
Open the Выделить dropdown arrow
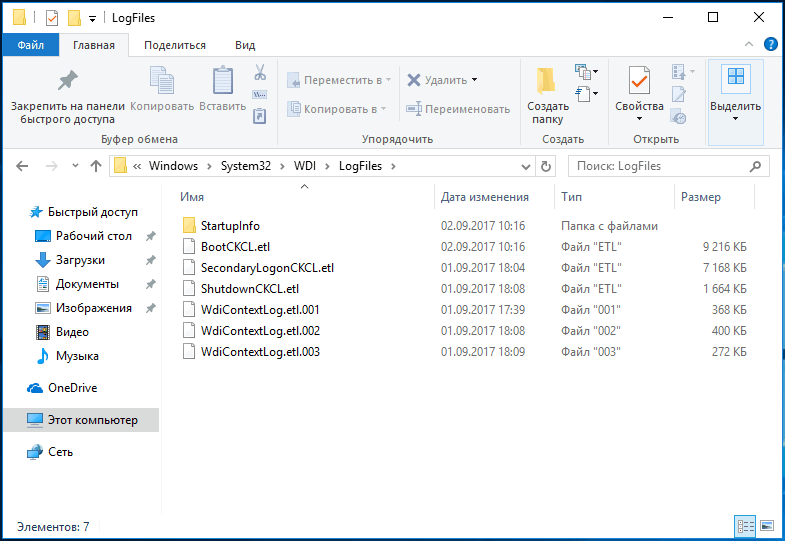pyautogui.click(x=735, y=119)
